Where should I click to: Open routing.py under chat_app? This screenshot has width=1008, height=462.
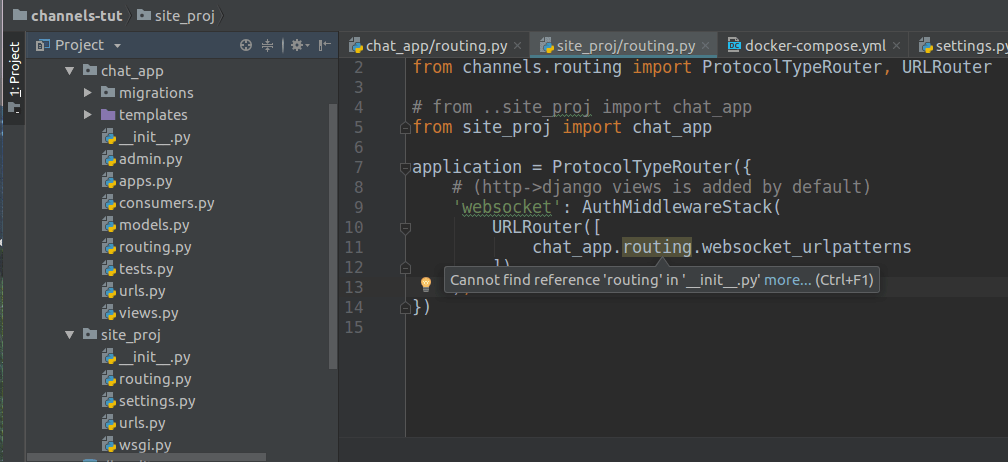click(x=155, y=247)
